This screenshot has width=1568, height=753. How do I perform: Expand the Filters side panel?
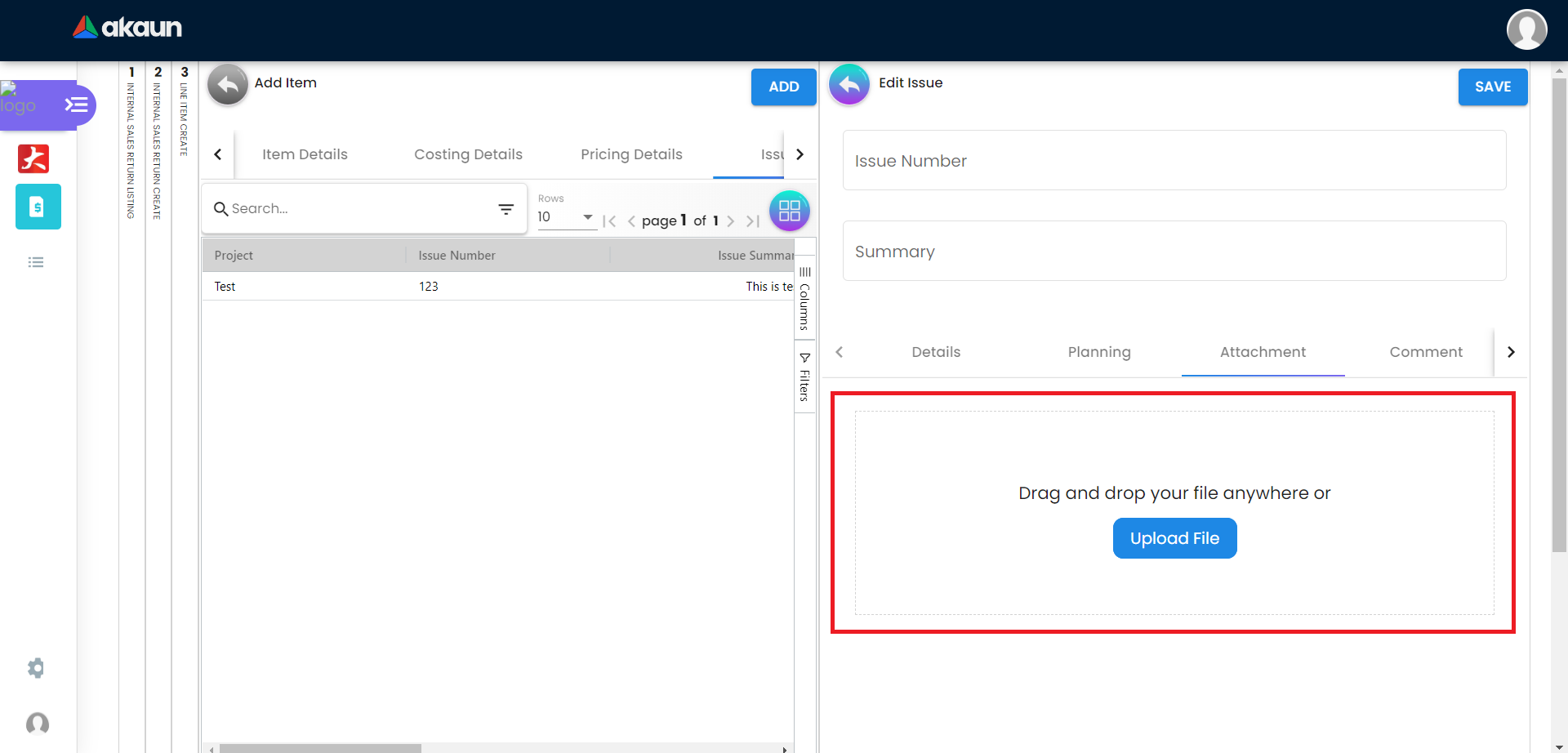pyautogui.click(x=804, y=377)
